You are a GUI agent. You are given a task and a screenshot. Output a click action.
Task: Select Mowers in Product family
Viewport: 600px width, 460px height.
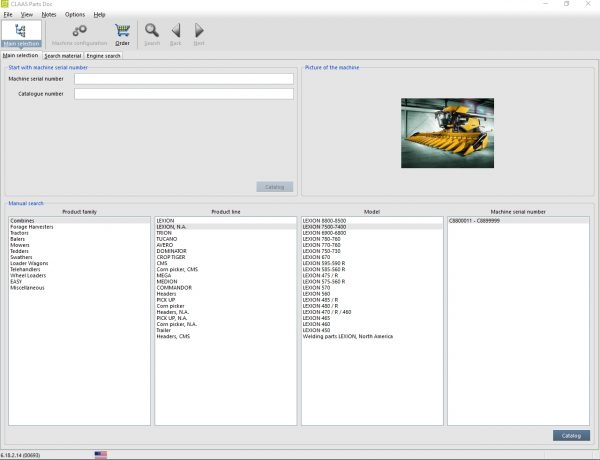(80, 245)
